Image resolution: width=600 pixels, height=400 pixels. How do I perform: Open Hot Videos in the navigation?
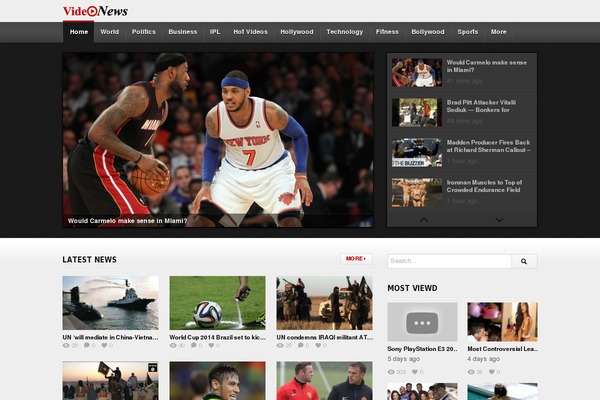point(250,32)
